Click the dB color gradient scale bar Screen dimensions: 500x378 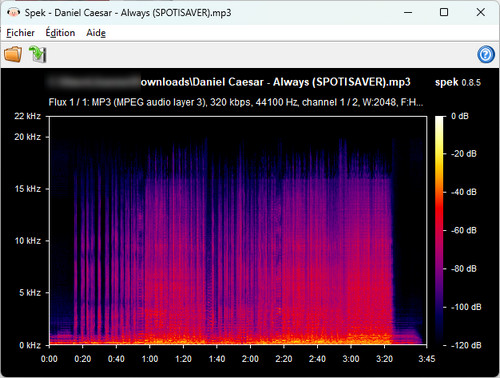tap(440, 230)
